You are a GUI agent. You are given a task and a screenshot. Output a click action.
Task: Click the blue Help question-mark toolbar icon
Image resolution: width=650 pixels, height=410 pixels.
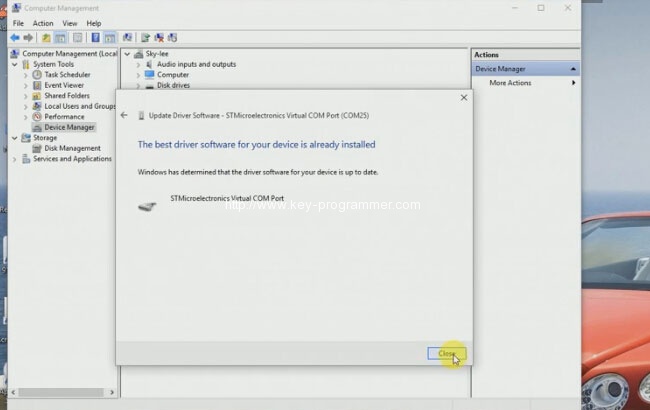(x=95, y=38)
